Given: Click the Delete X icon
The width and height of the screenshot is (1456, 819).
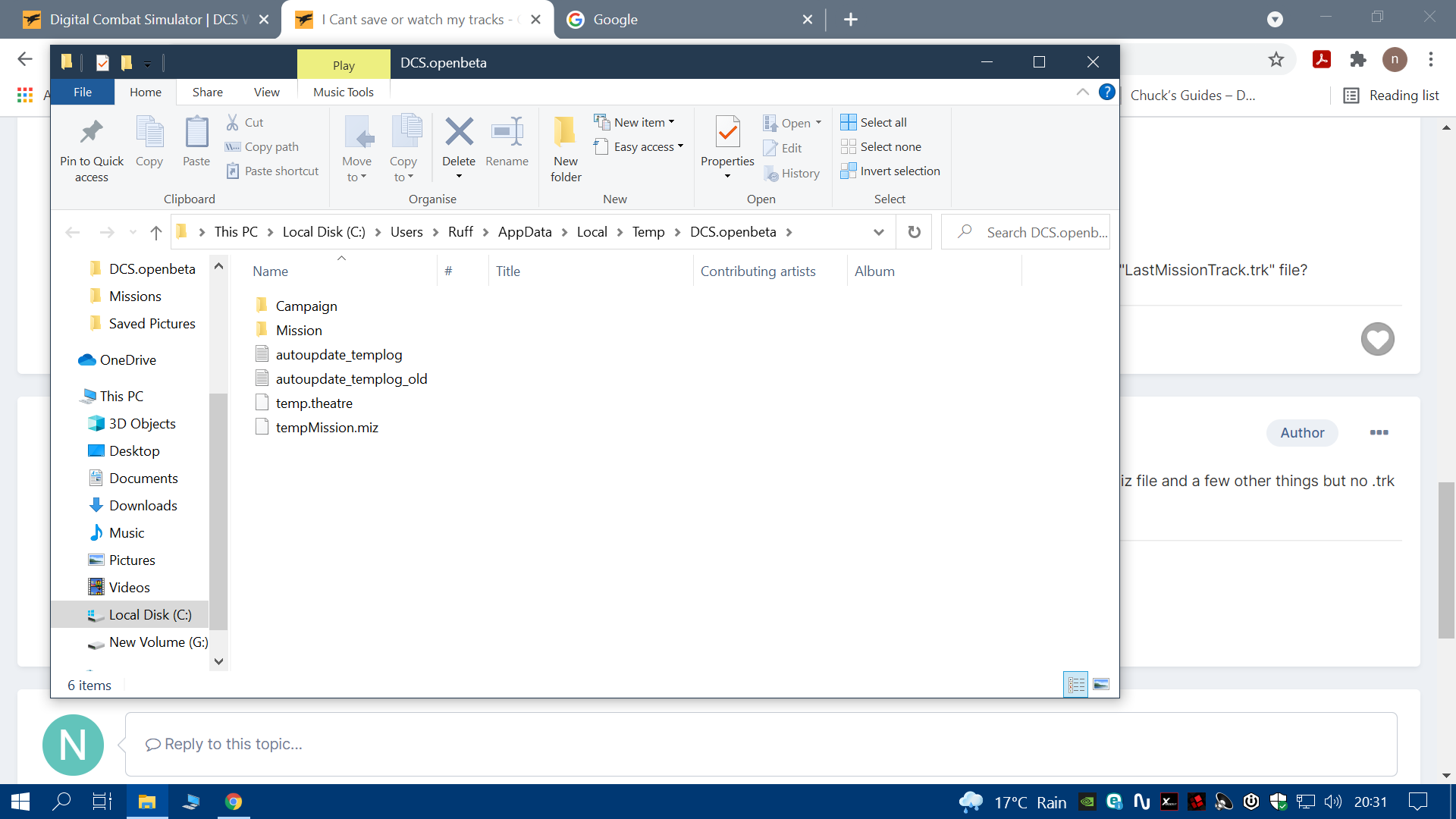Looking at the screenshot, I should 459,133.
